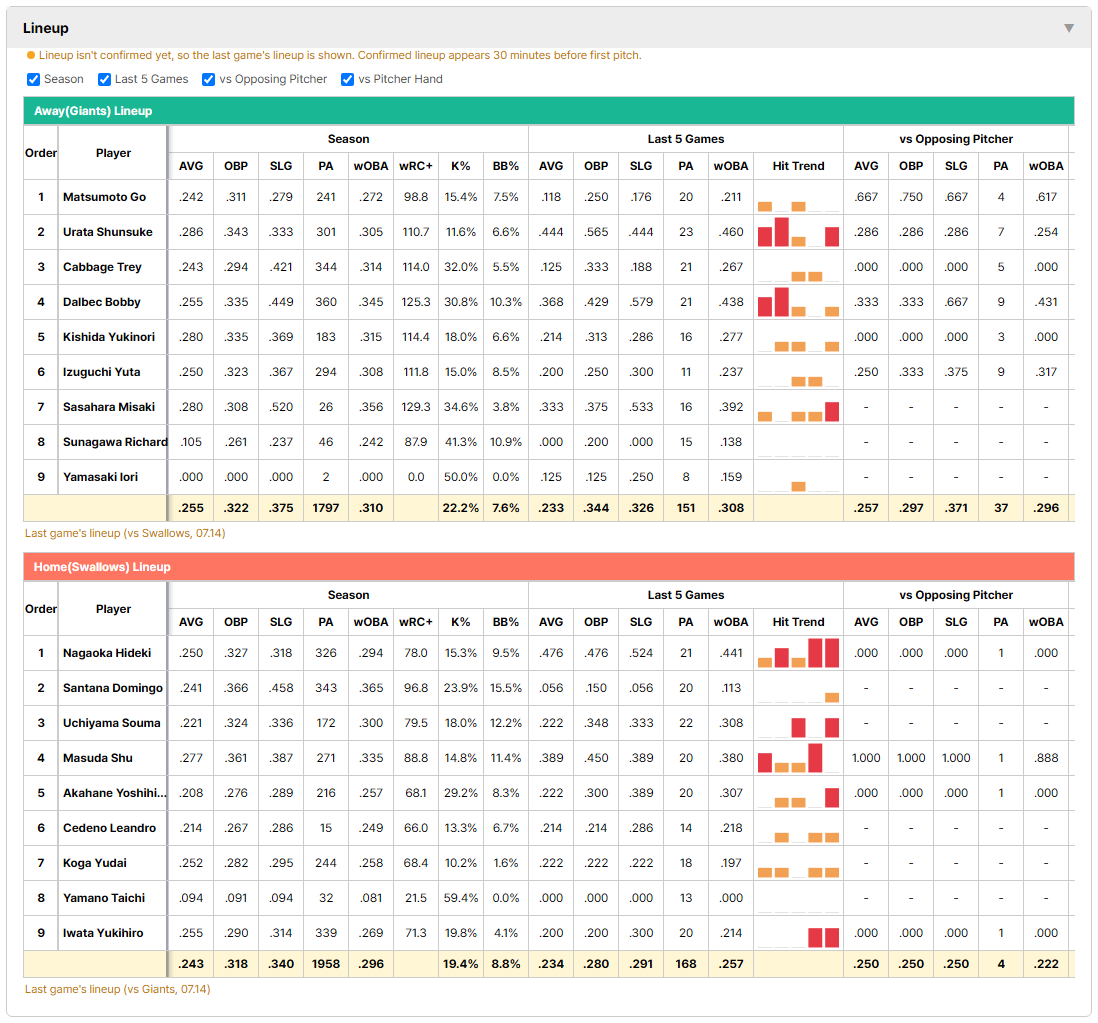Open Dalbec Bobby player entry
The width and height of the screenshot is (1098, 1023).
(102, 302)
